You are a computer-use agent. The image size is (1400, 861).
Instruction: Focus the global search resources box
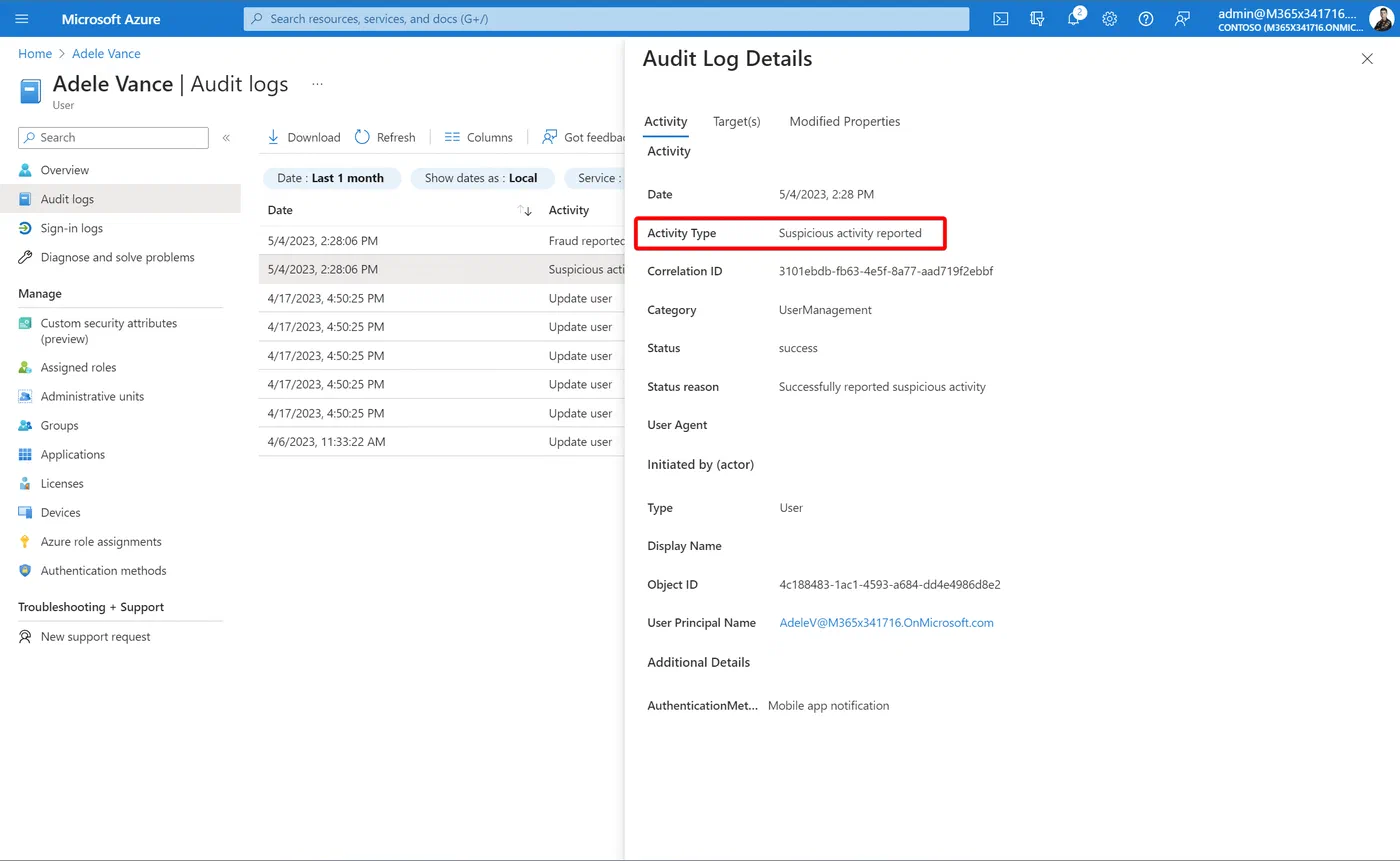606,19
